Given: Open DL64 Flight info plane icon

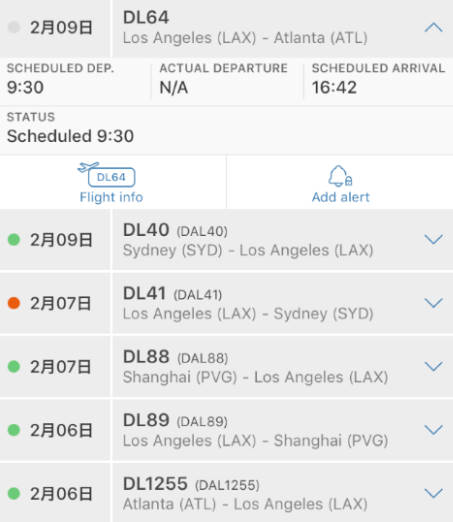Looking at the screenshot, I should point(107,175).
